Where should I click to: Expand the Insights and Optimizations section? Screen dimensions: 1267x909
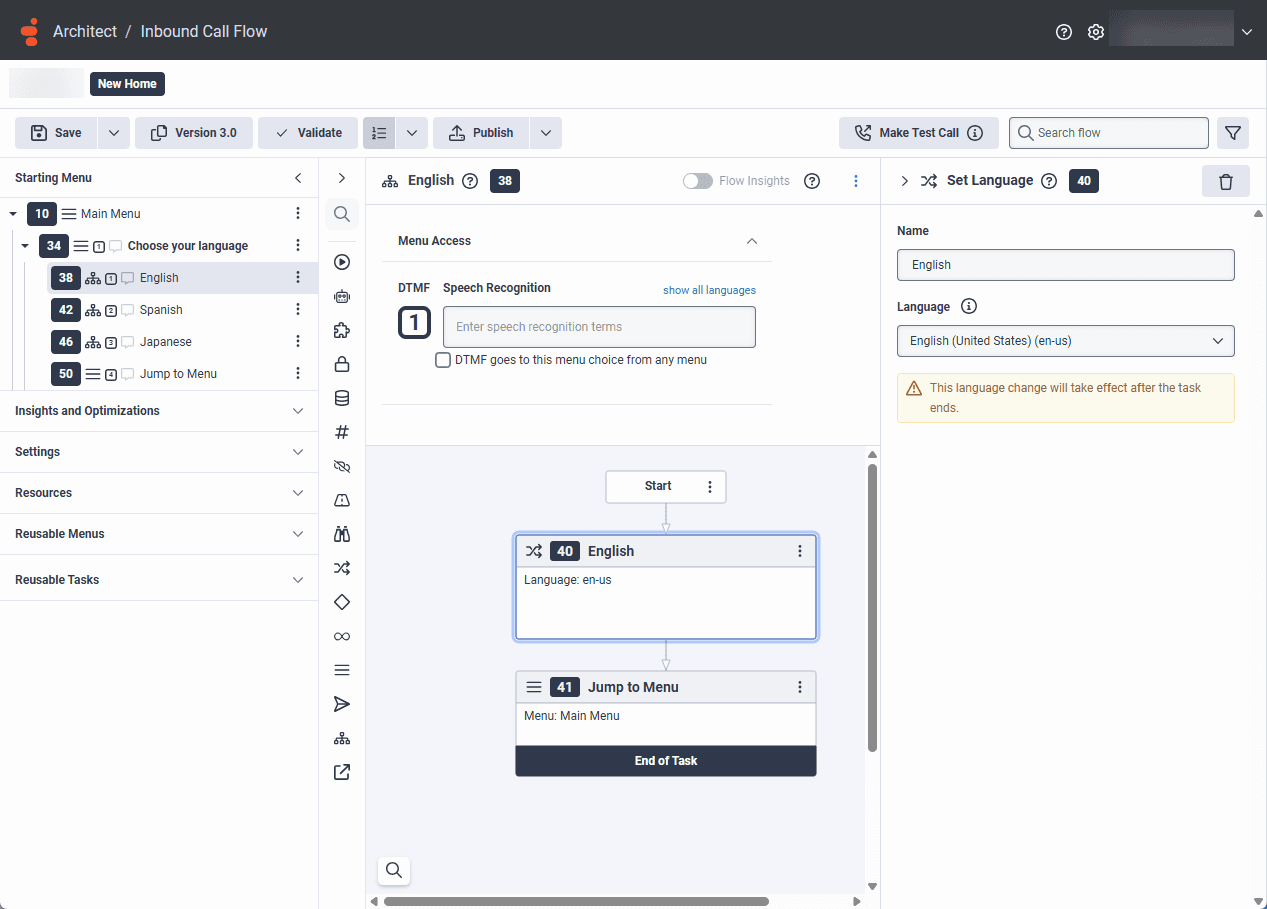(x=158, y=411)
